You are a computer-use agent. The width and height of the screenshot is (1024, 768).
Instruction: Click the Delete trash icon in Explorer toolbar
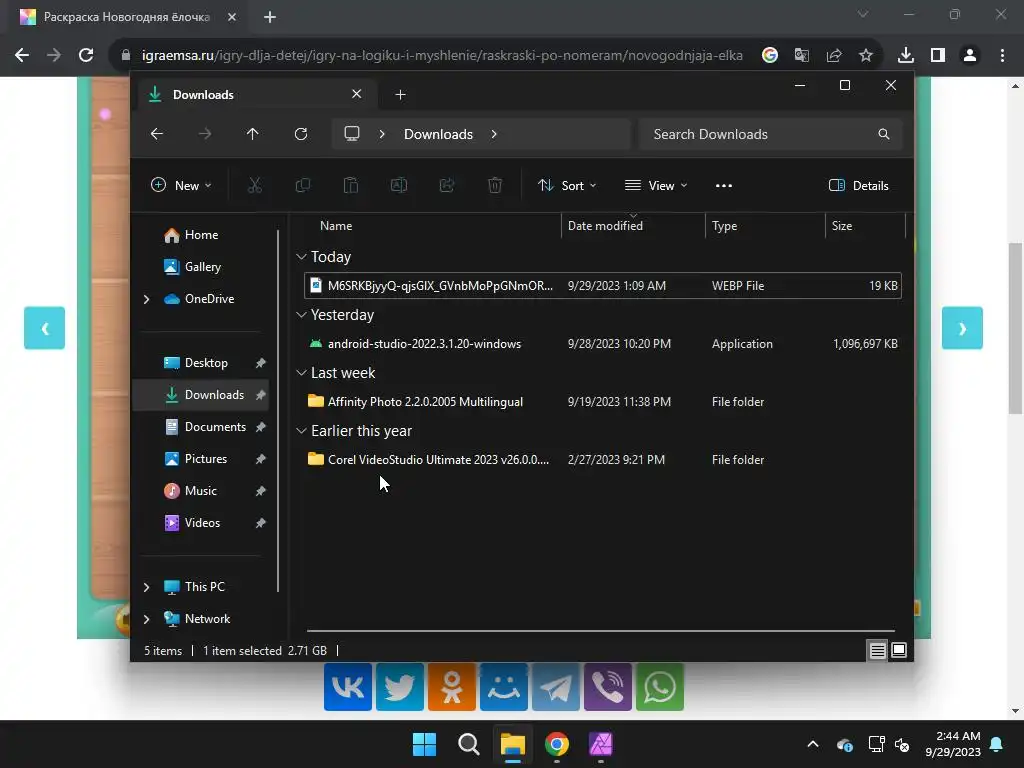pos(495,185)
